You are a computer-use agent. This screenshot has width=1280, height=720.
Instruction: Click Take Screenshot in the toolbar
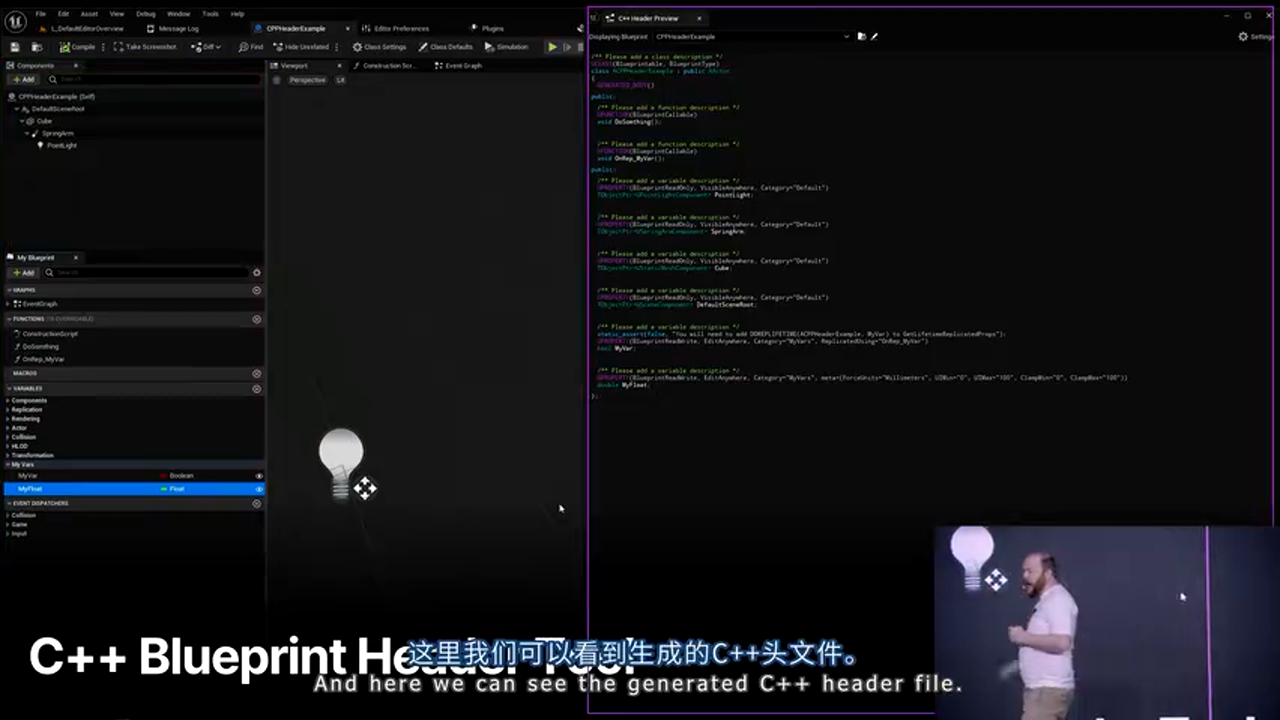(x=145, y=47)
